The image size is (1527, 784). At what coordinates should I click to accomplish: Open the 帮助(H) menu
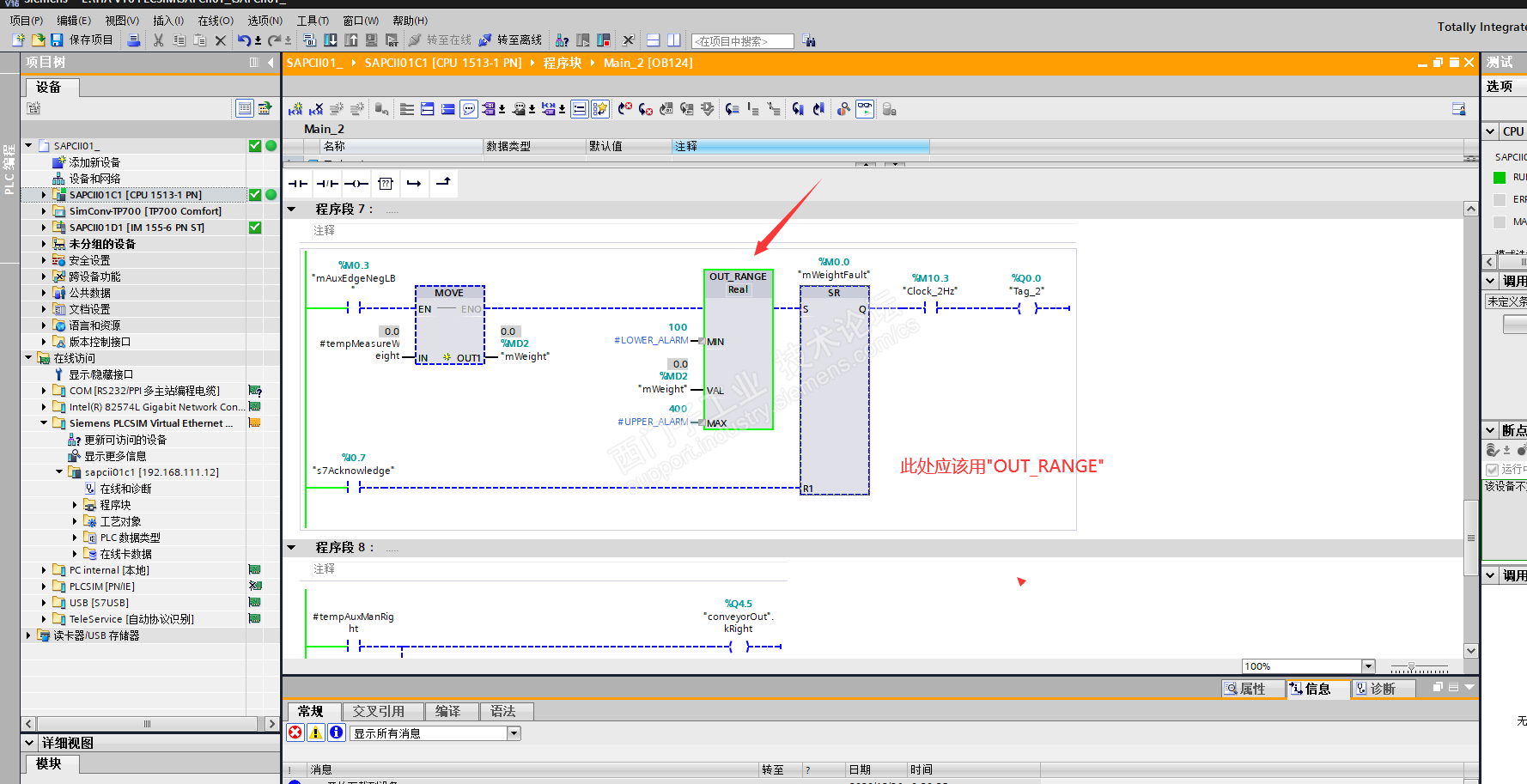pyautogui.click(x=410, y=21)
